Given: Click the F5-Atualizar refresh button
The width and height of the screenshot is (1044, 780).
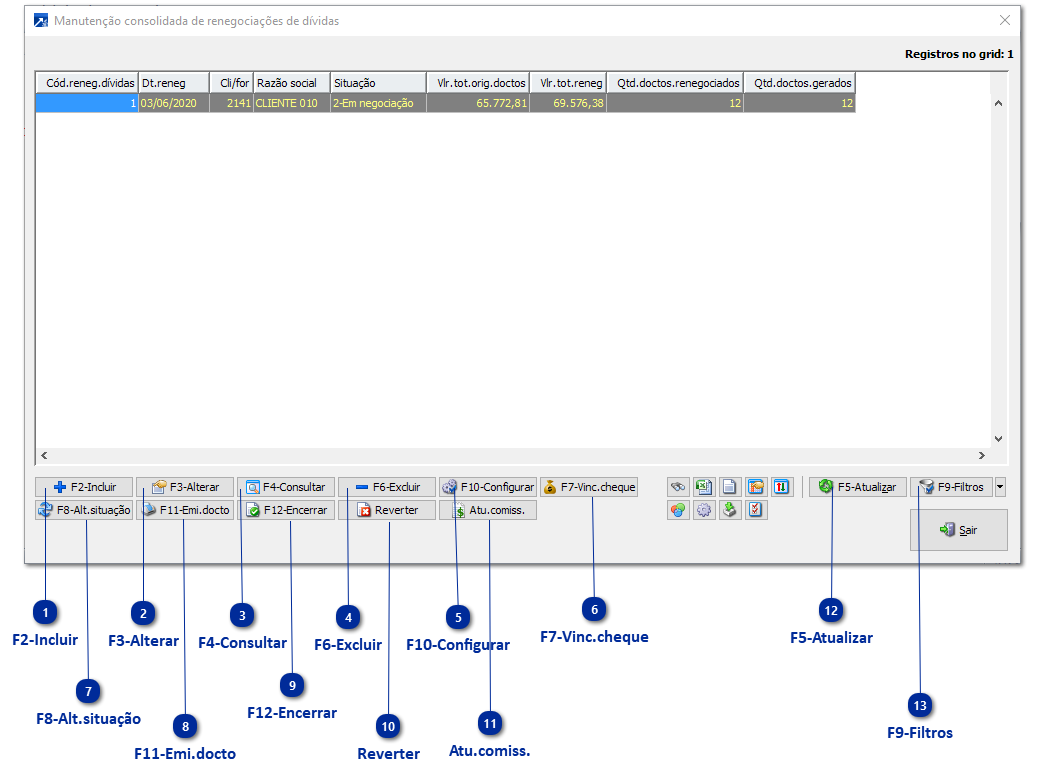Looking at the screenshot, I should pos(858,487).
